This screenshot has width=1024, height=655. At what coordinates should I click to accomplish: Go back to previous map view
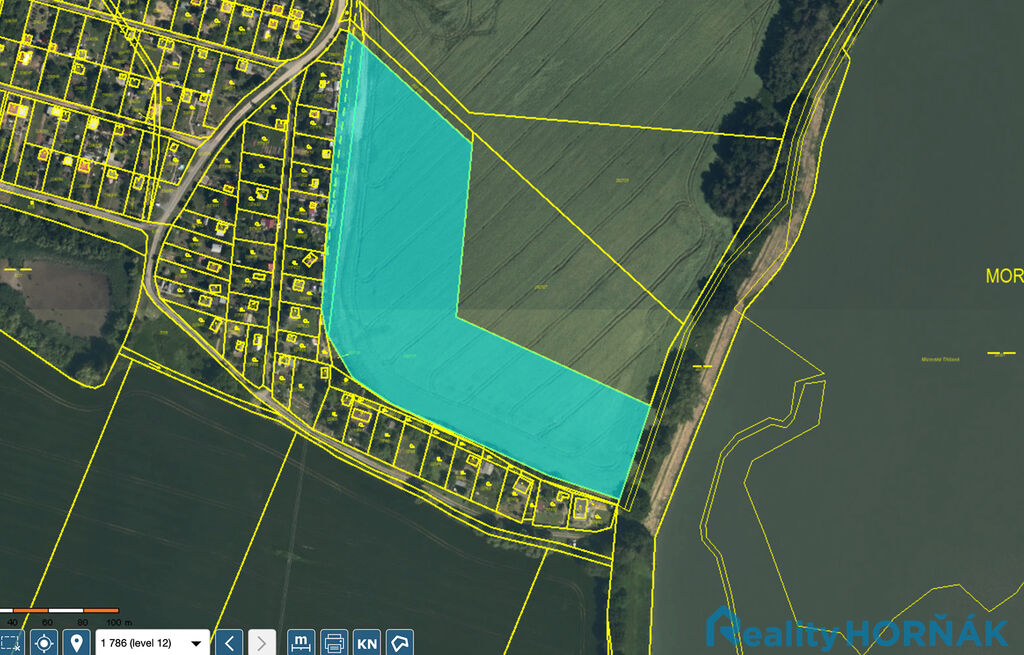230,643
